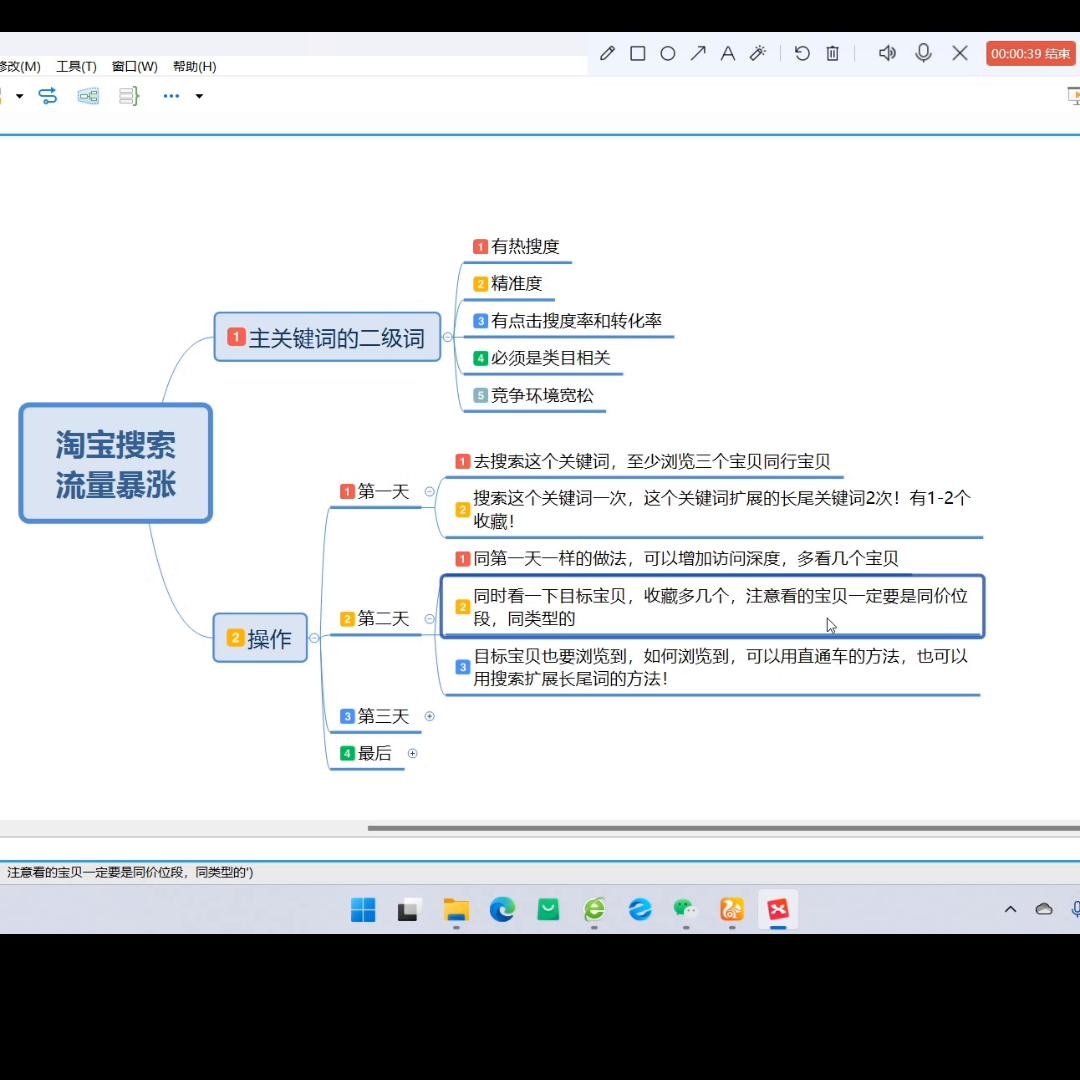Screen dimensions: 1080x1080
Task: Select the 最后 subtopic
Action: 367,753
